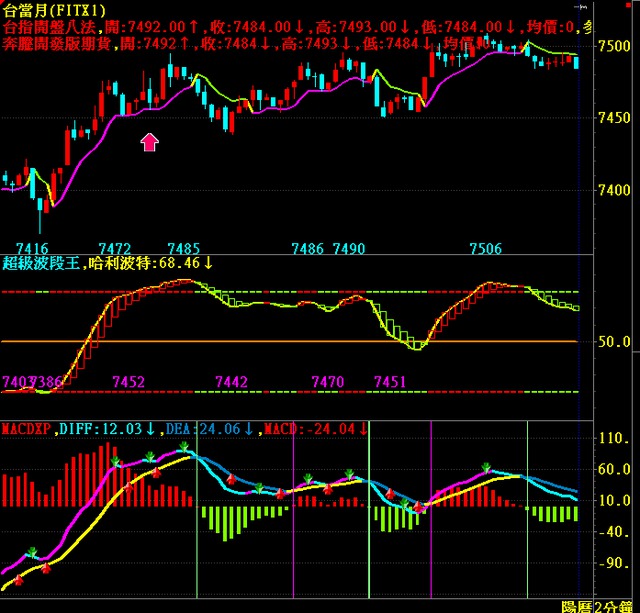Click the DEA:24.06 value
This screenshot has width=640, height=613.
coord(210,429)
